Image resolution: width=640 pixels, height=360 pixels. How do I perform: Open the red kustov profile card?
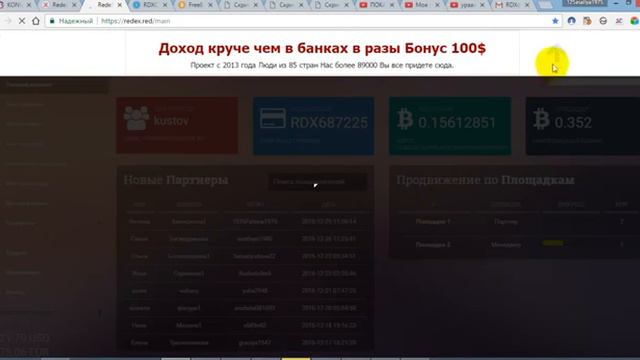point(177,125)
